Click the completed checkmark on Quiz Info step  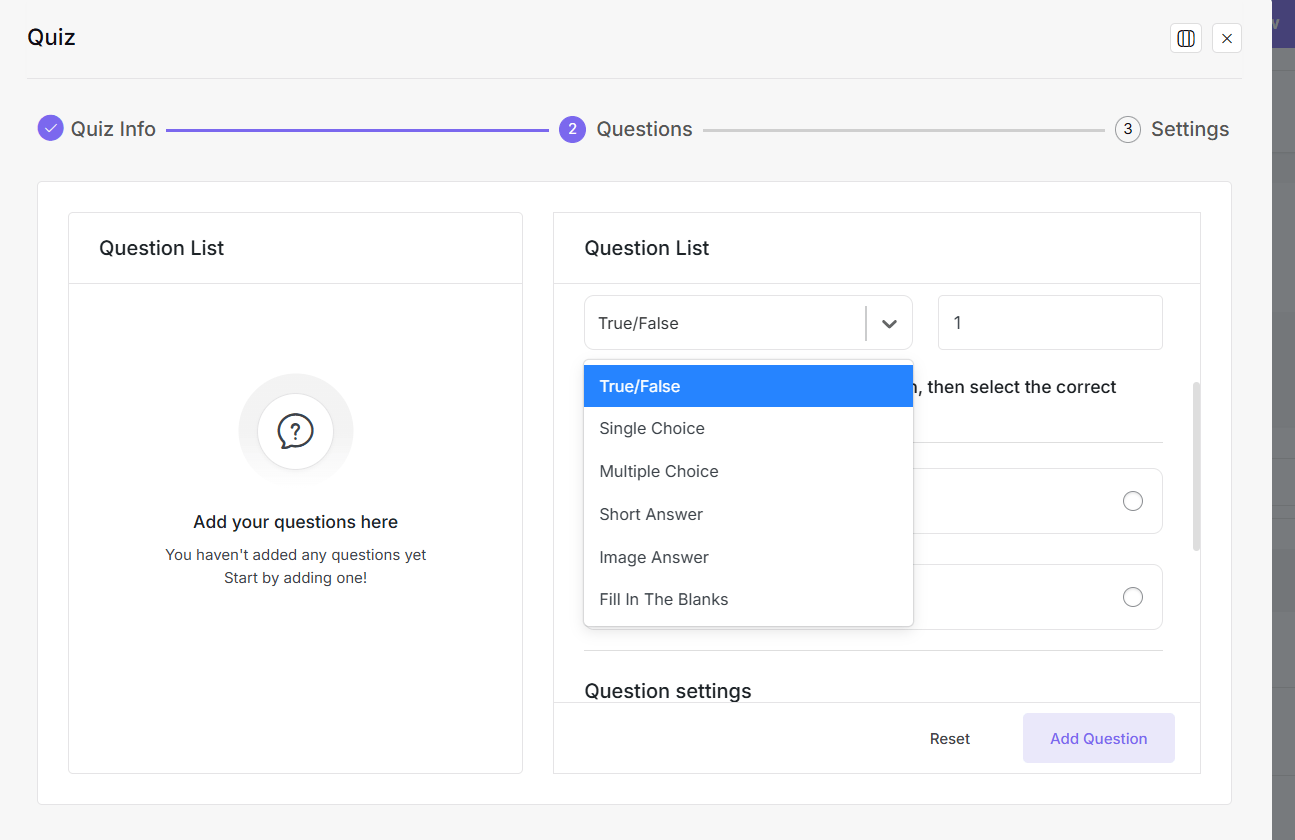(50, 128)
